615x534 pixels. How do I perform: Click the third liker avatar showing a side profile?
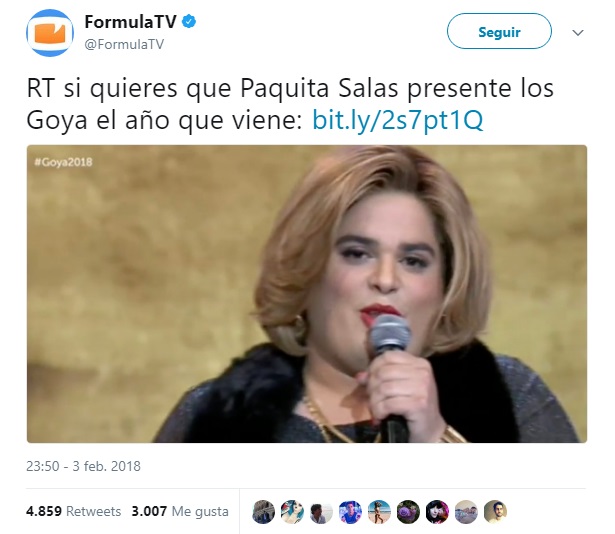click(321, 512)
